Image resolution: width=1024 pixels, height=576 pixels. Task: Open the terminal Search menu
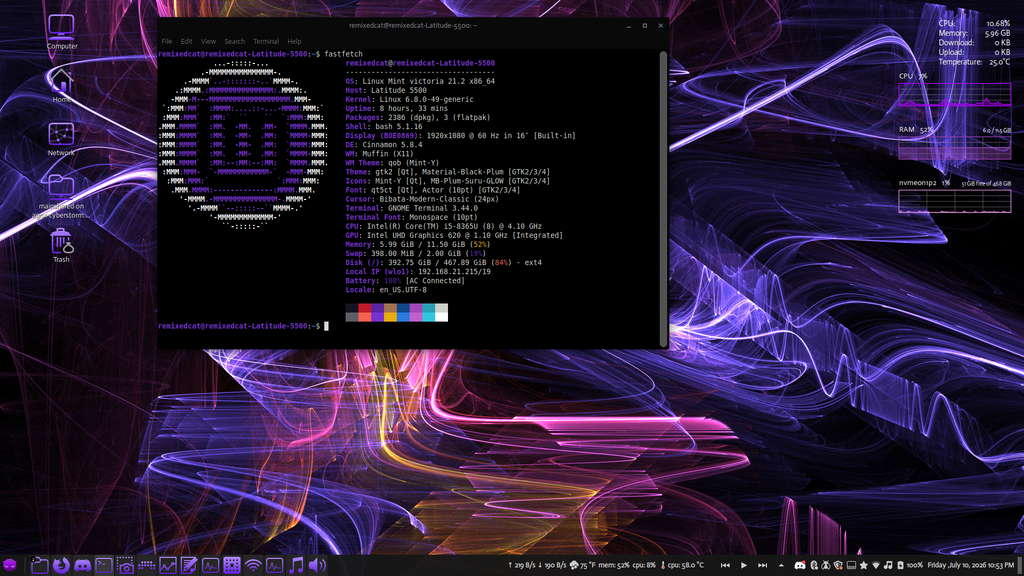(x=234, y=41)
